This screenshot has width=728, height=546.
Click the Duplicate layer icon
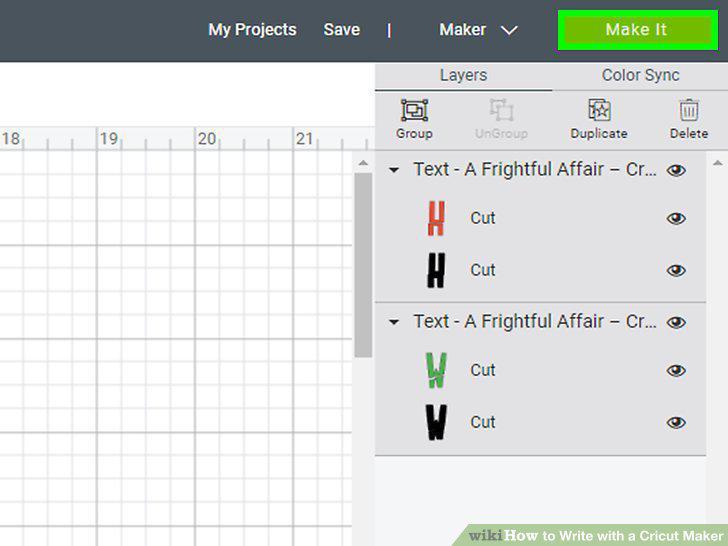pos(599,110)
